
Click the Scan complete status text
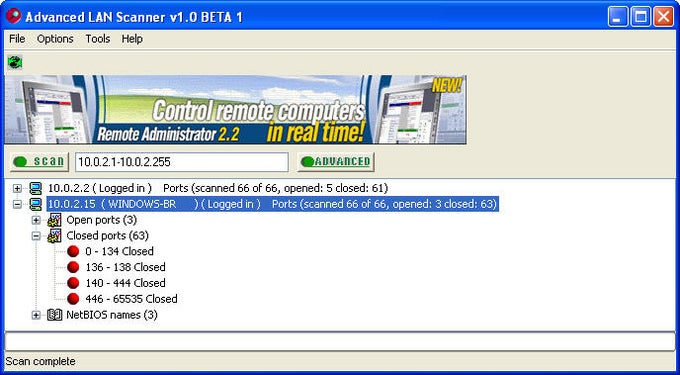coord(40,361)
